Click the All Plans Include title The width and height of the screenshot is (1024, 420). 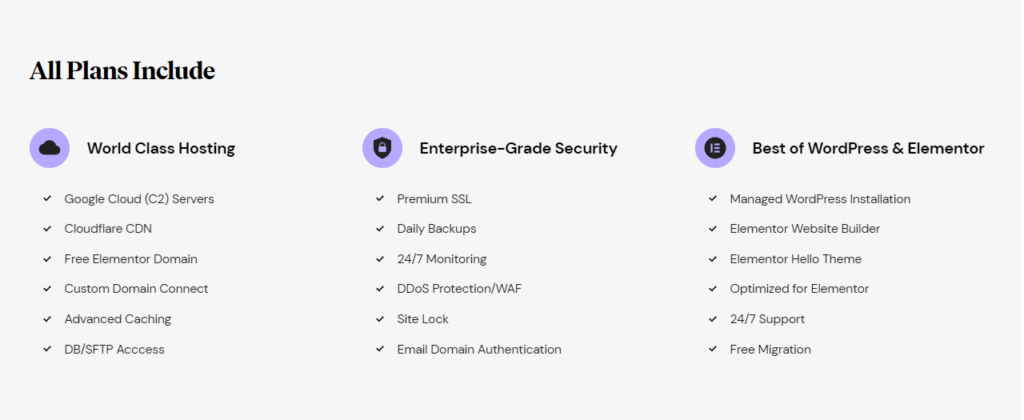tap(122, 71)
